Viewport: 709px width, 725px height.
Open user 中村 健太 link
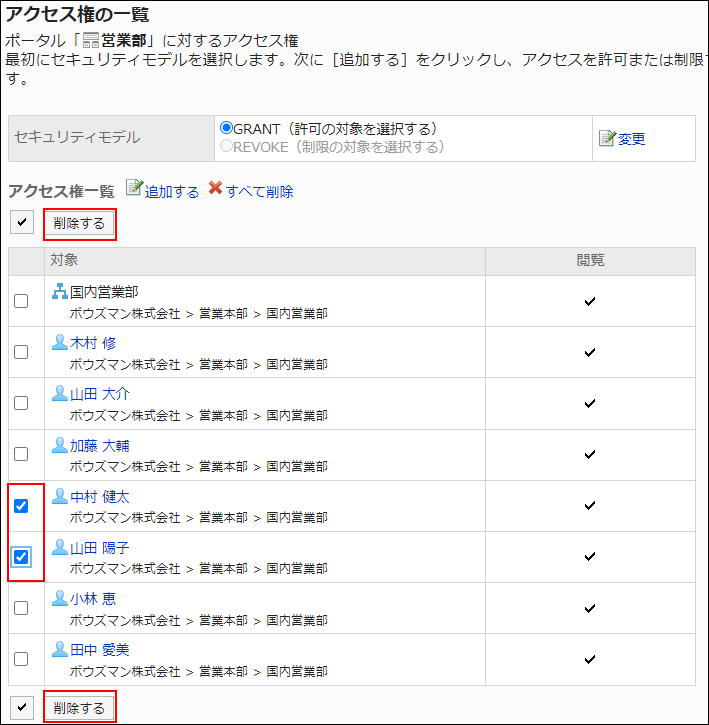point(100,497)
